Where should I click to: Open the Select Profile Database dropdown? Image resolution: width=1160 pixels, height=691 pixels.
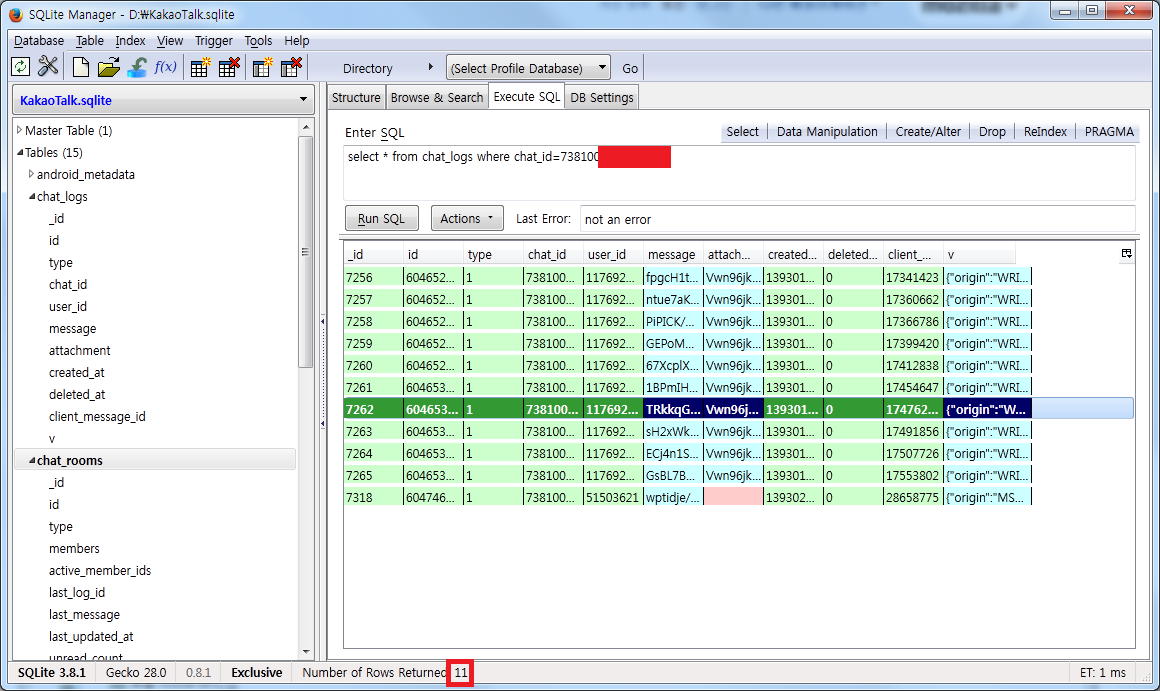[x=528, y=68]
